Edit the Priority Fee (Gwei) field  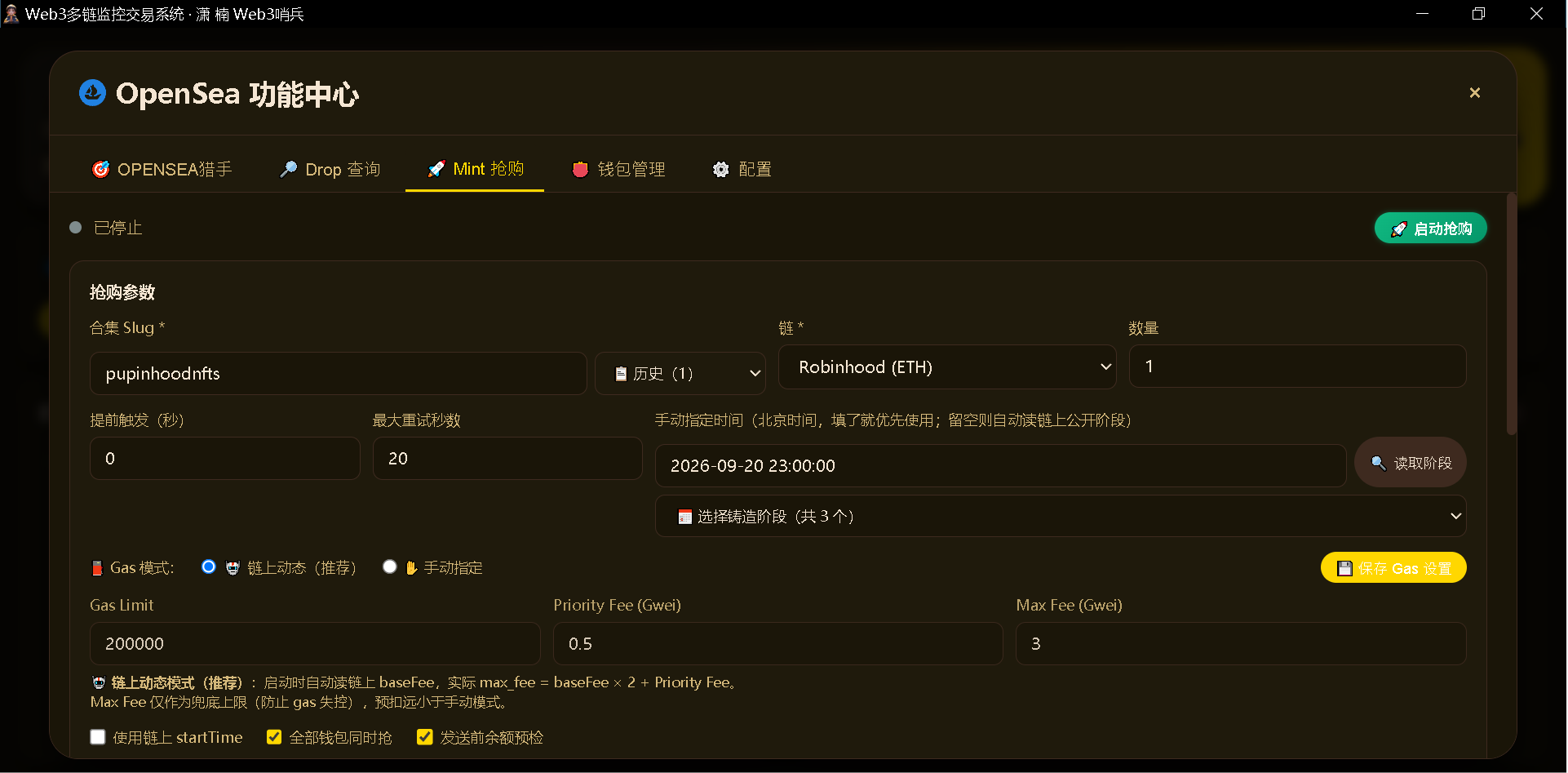pyautogui.click(x=777, y=644)
